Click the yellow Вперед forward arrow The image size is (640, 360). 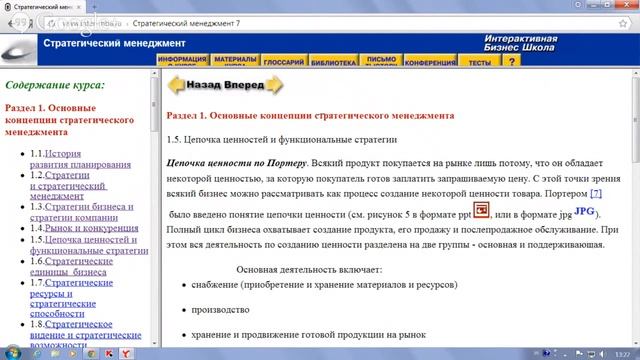point(274,85)
